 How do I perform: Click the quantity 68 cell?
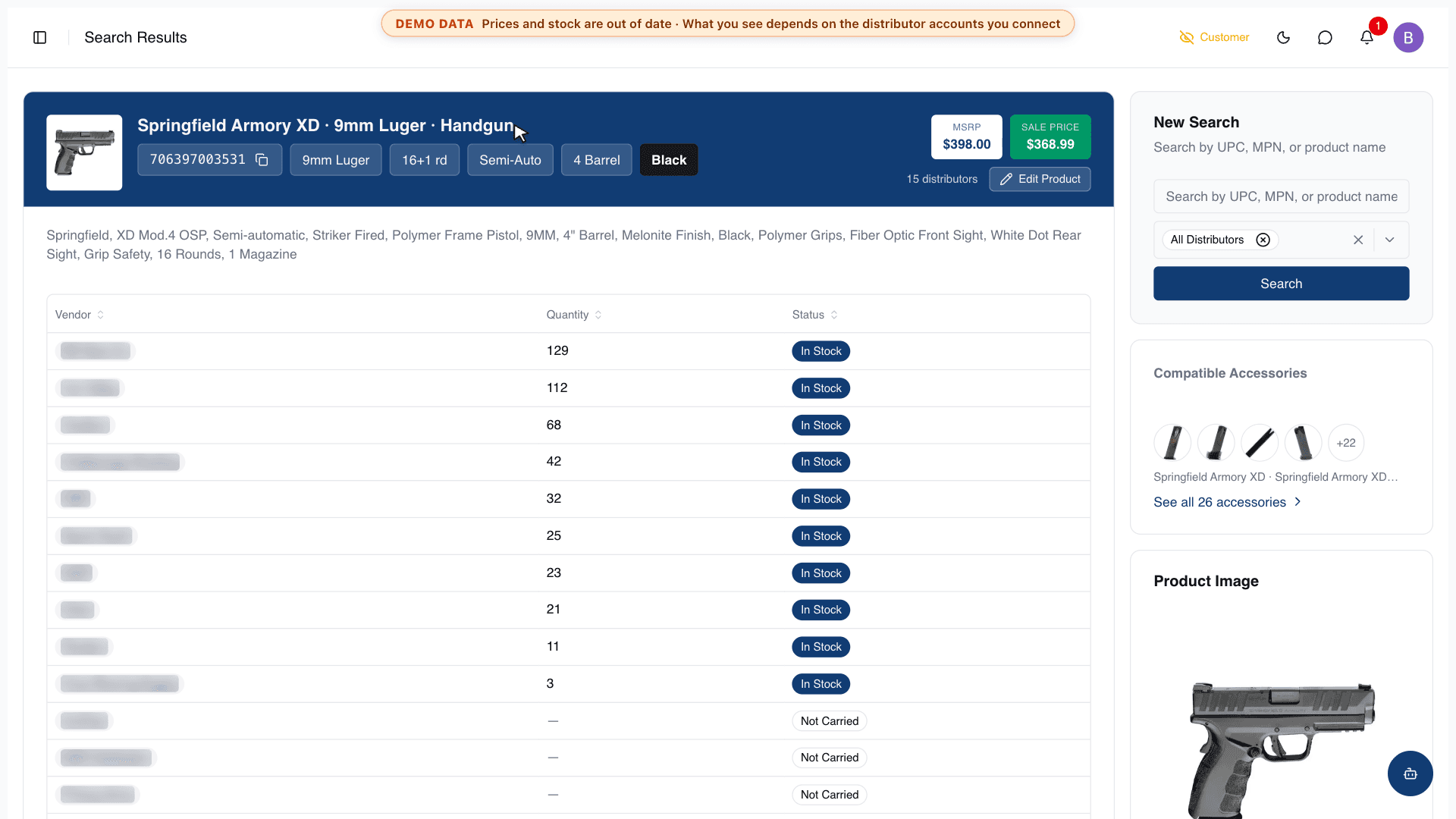[x=554, y=425]
